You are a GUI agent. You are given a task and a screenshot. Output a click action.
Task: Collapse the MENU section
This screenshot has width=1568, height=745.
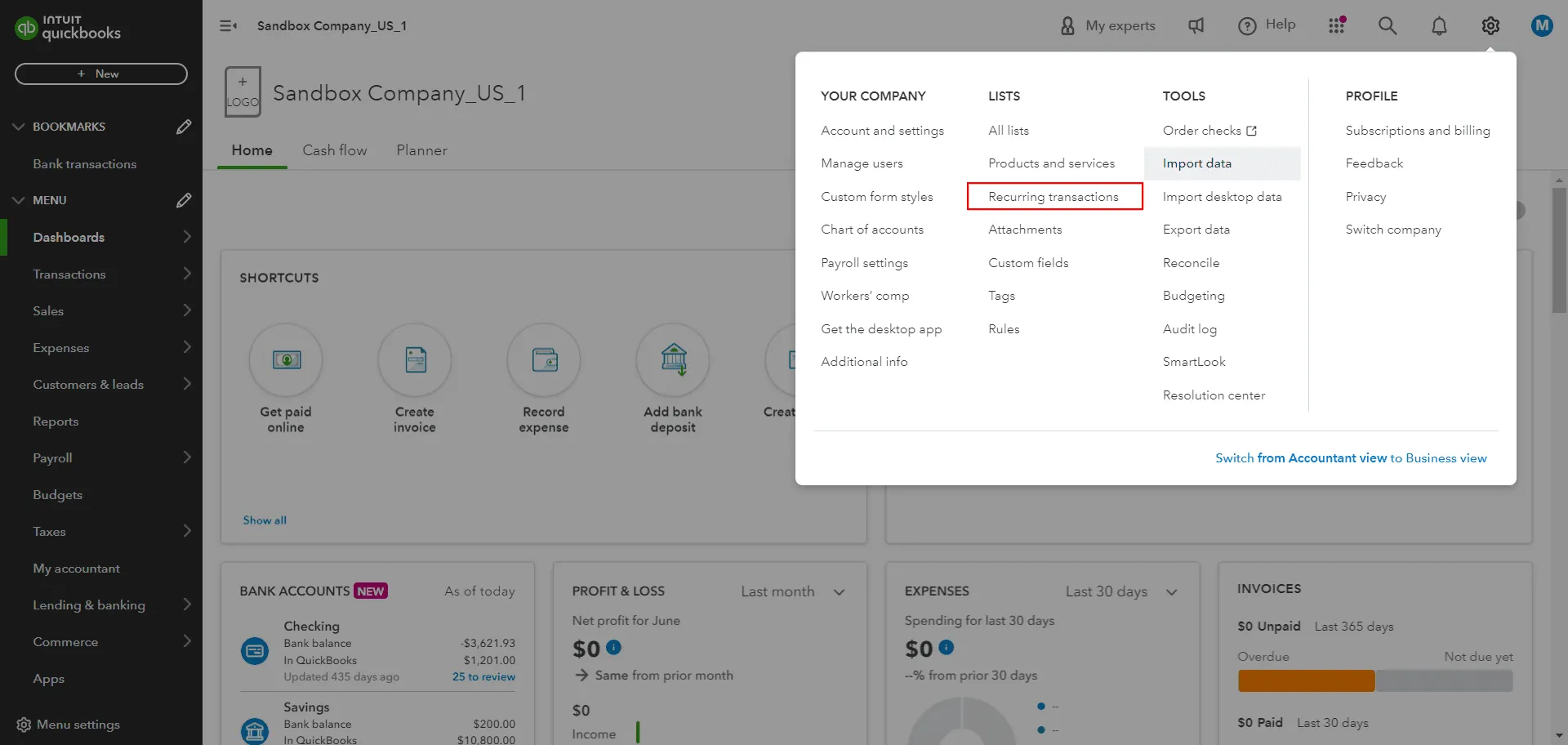pos(19,200)
